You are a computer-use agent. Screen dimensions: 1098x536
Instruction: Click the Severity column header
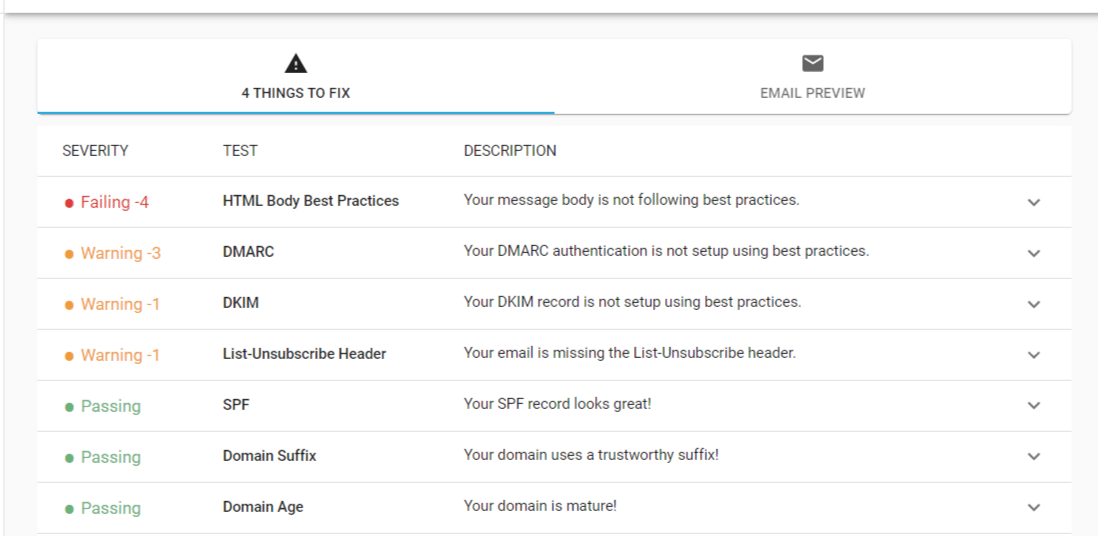point(95,151)
